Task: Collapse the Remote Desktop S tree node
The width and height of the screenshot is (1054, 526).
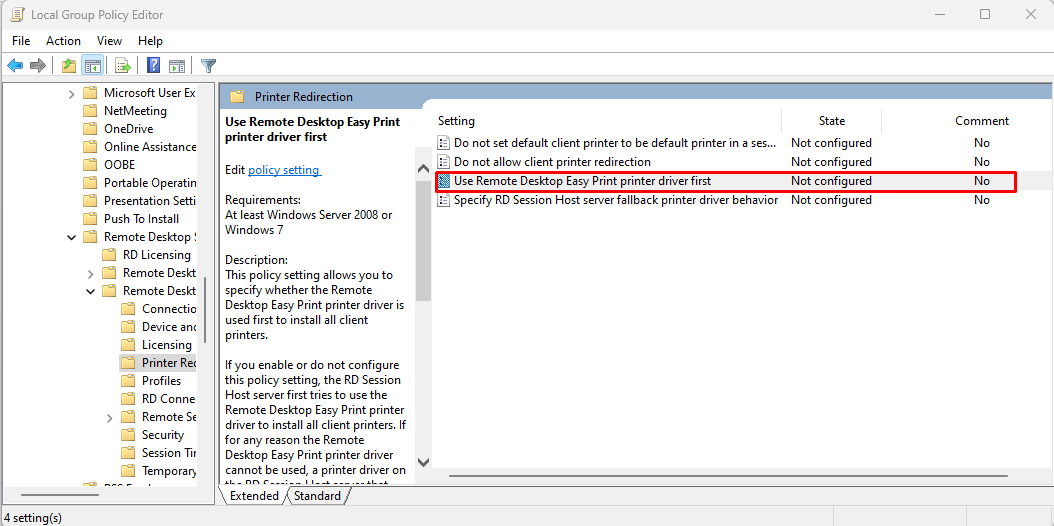Action: coord(71,237)
